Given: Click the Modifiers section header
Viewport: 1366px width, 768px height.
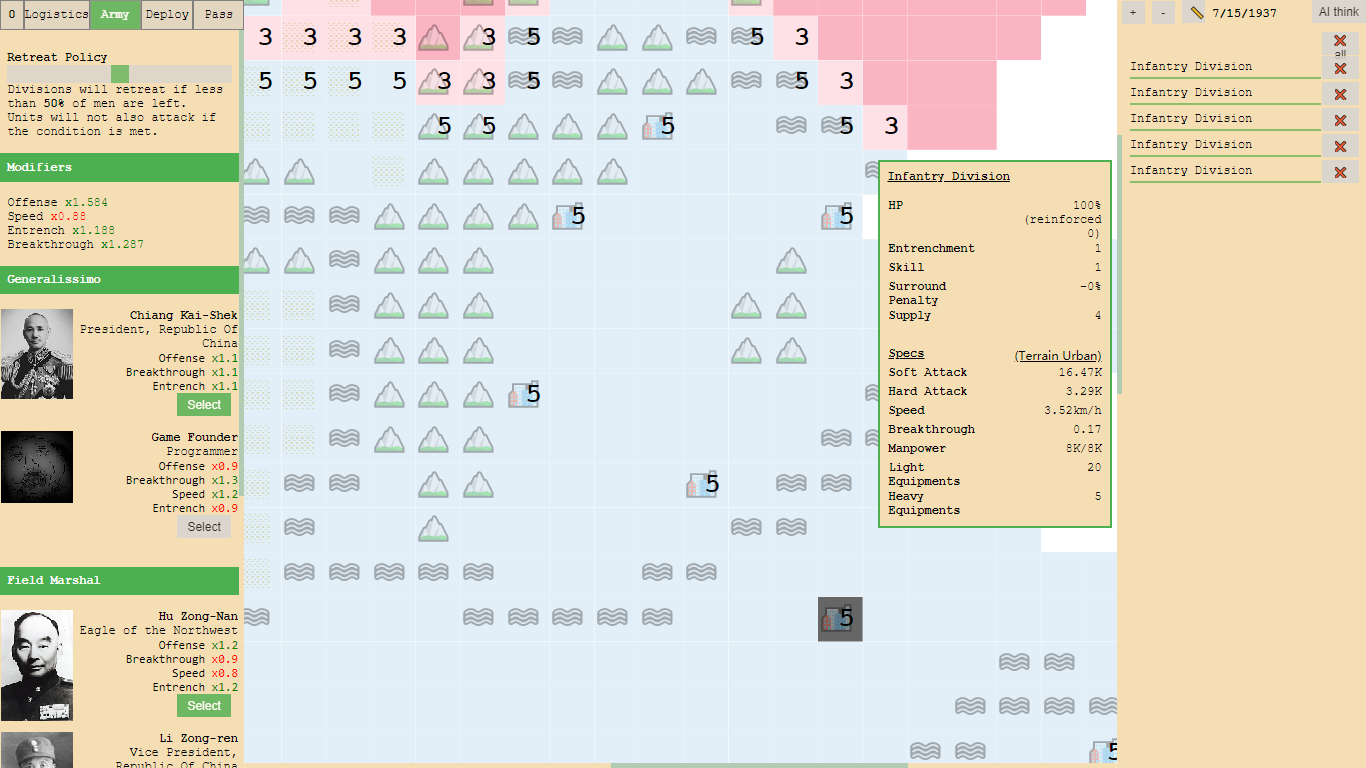Looking at the screenshot, I should [120, 167].
